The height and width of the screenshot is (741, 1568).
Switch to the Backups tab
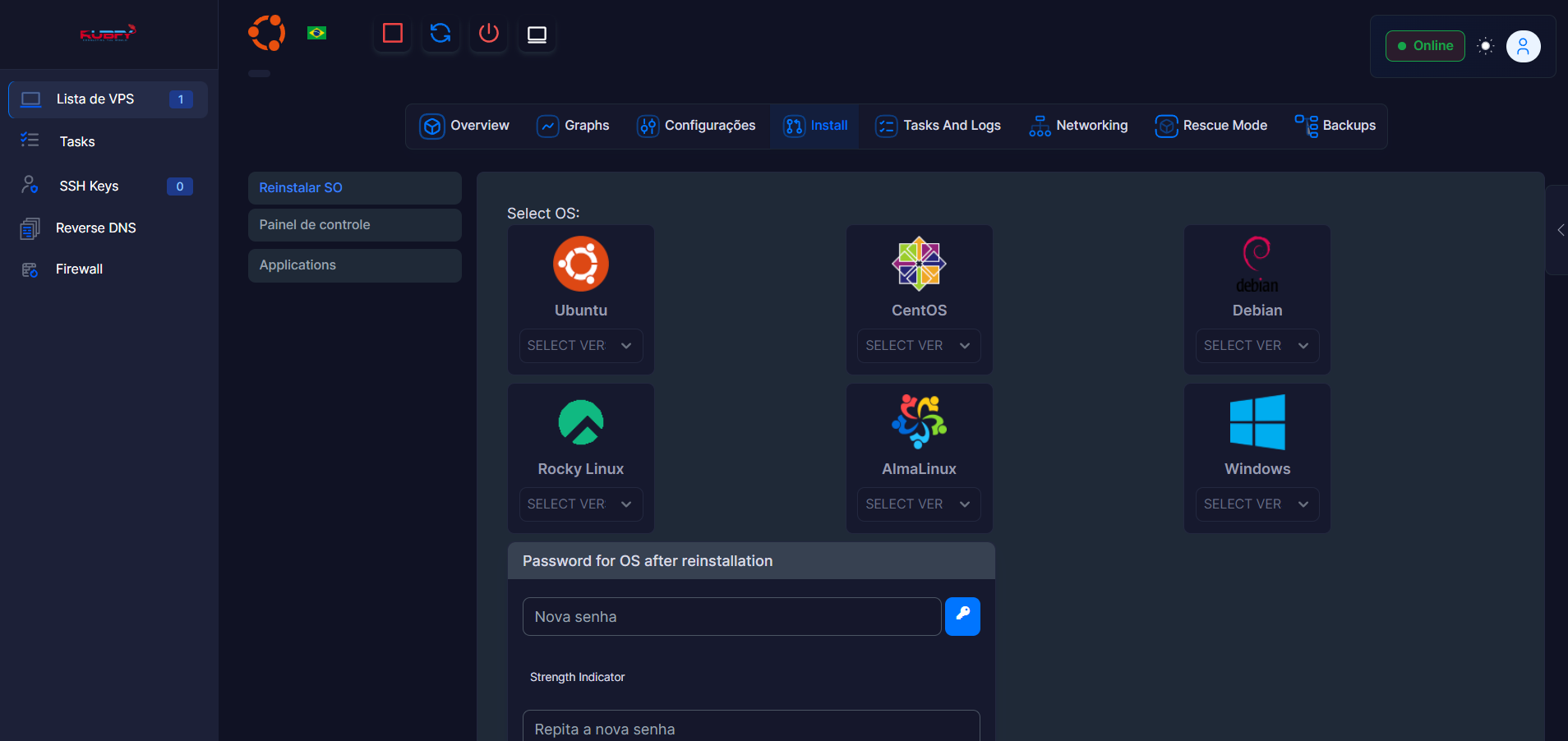[x=1335, y=126]
